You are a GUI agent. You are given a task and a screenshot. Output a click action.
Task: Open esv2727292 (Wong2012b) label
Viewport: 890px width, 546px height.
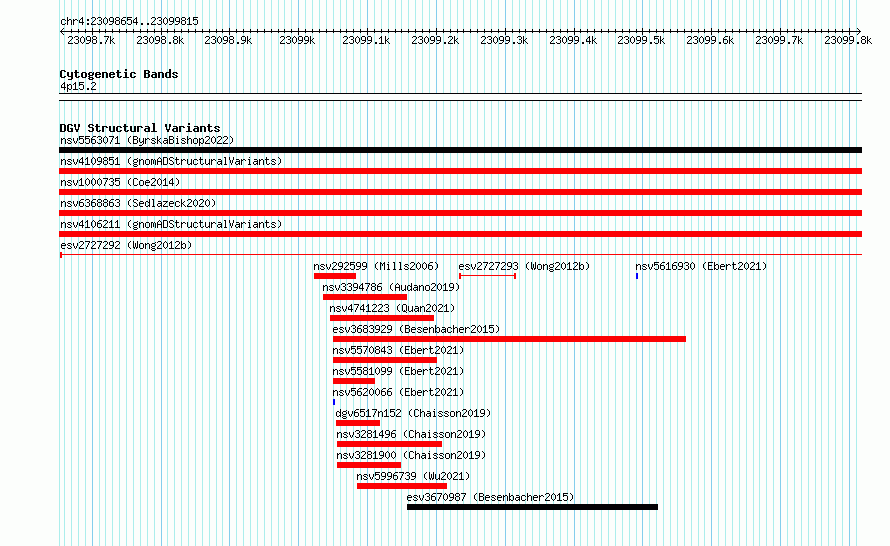126,245
